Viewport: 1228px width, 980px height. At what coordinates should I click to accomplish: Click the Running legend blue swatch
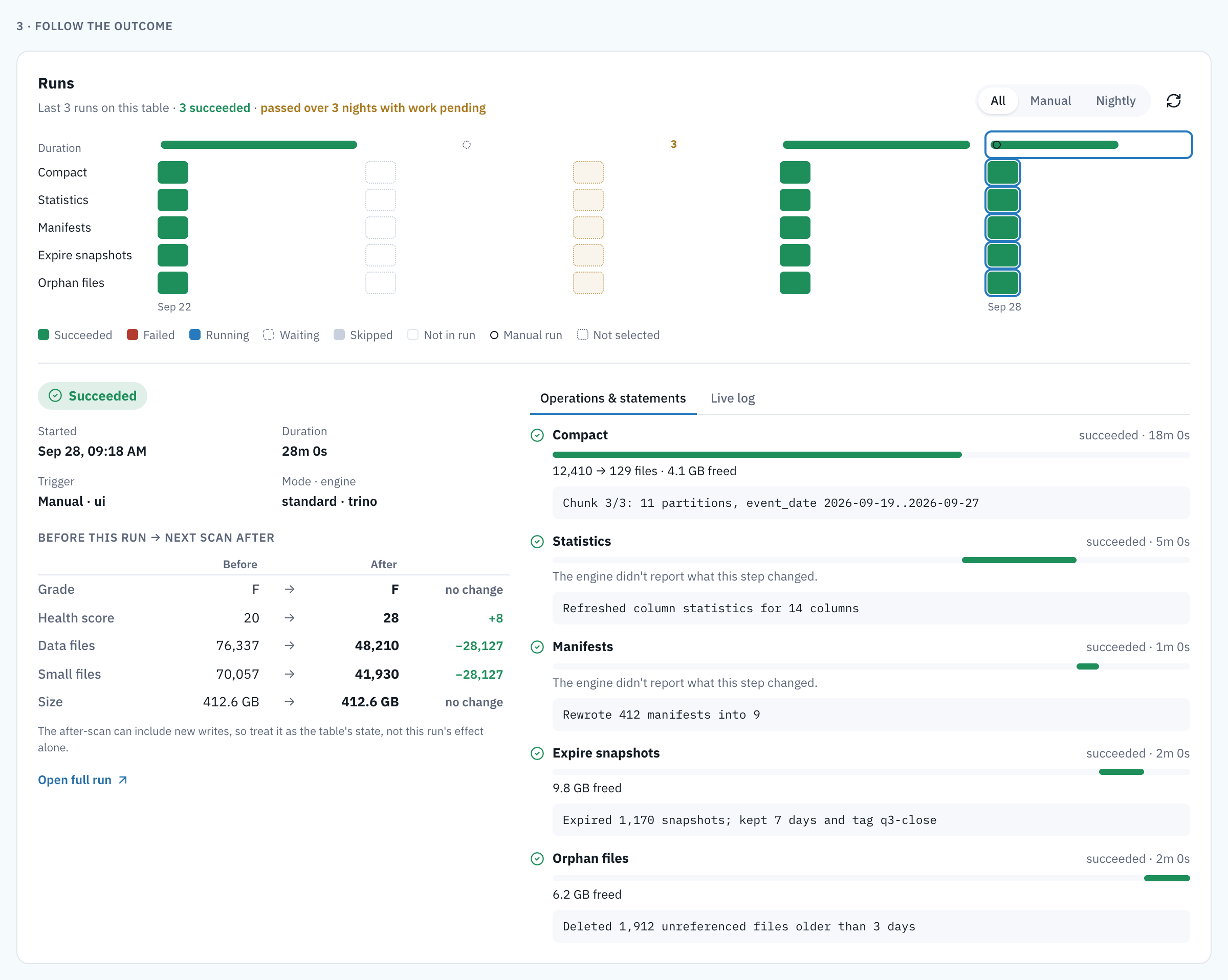(195, 335)
